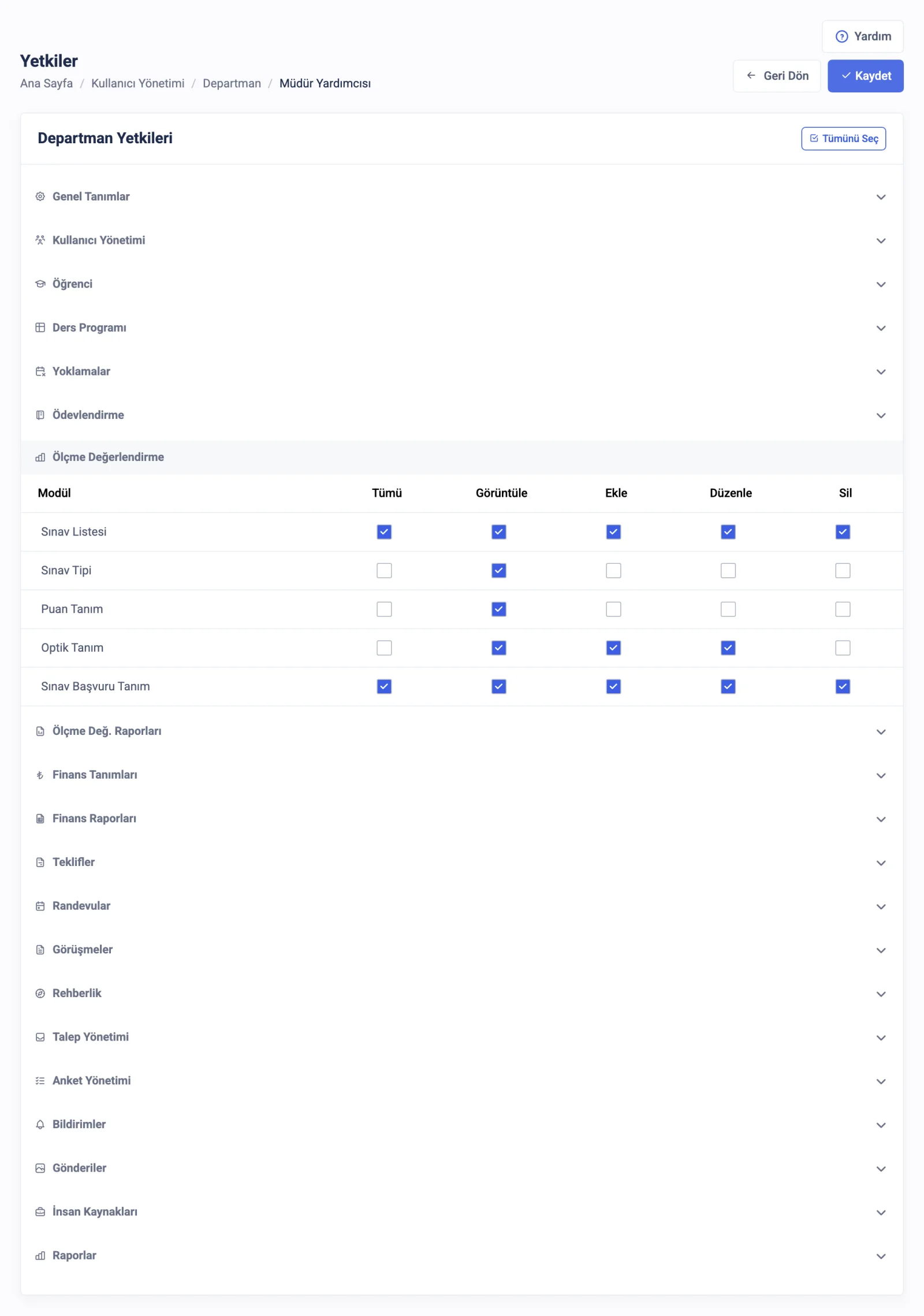Check the Sil box for Sınav Tipi
924x1316 pixels.
[843, 571]
